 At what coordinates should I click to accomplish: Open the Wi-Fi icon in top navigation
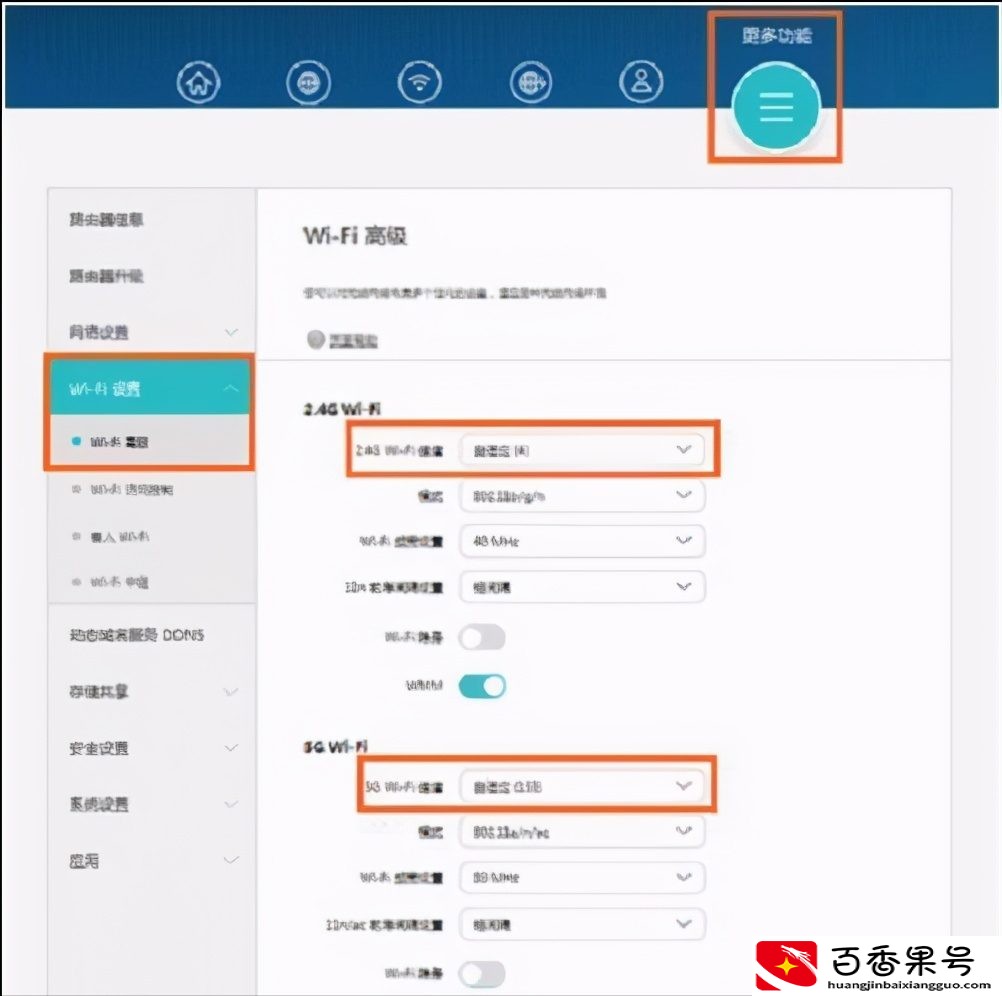point(419,82)
